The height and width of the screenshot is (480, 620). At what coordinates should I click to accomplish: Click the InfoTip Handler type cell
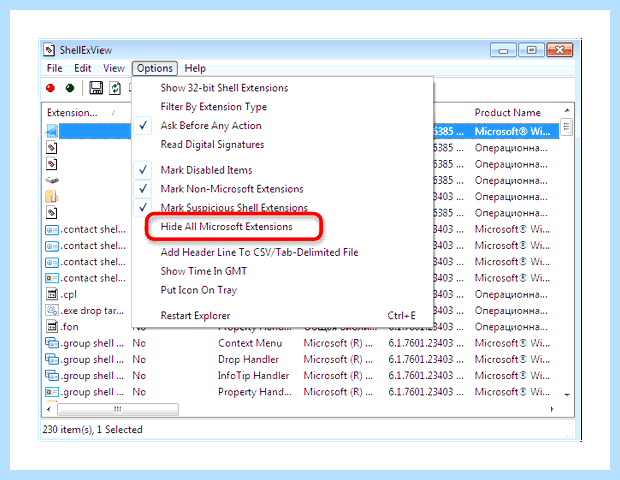pyautogui.click(x=253, y=375)
